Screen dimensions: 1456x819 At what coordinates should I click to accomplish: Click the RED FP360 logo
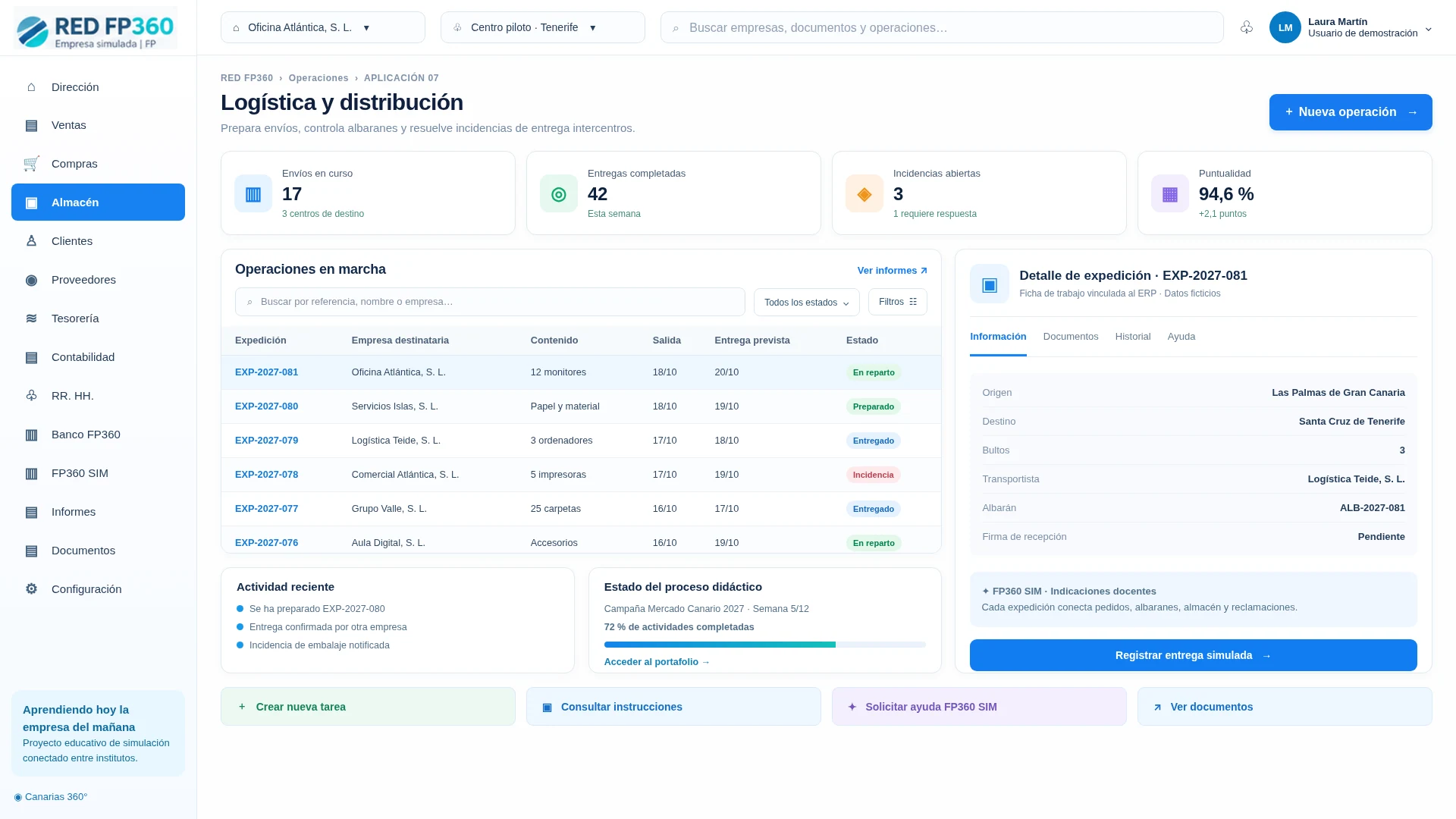[96, 28]
